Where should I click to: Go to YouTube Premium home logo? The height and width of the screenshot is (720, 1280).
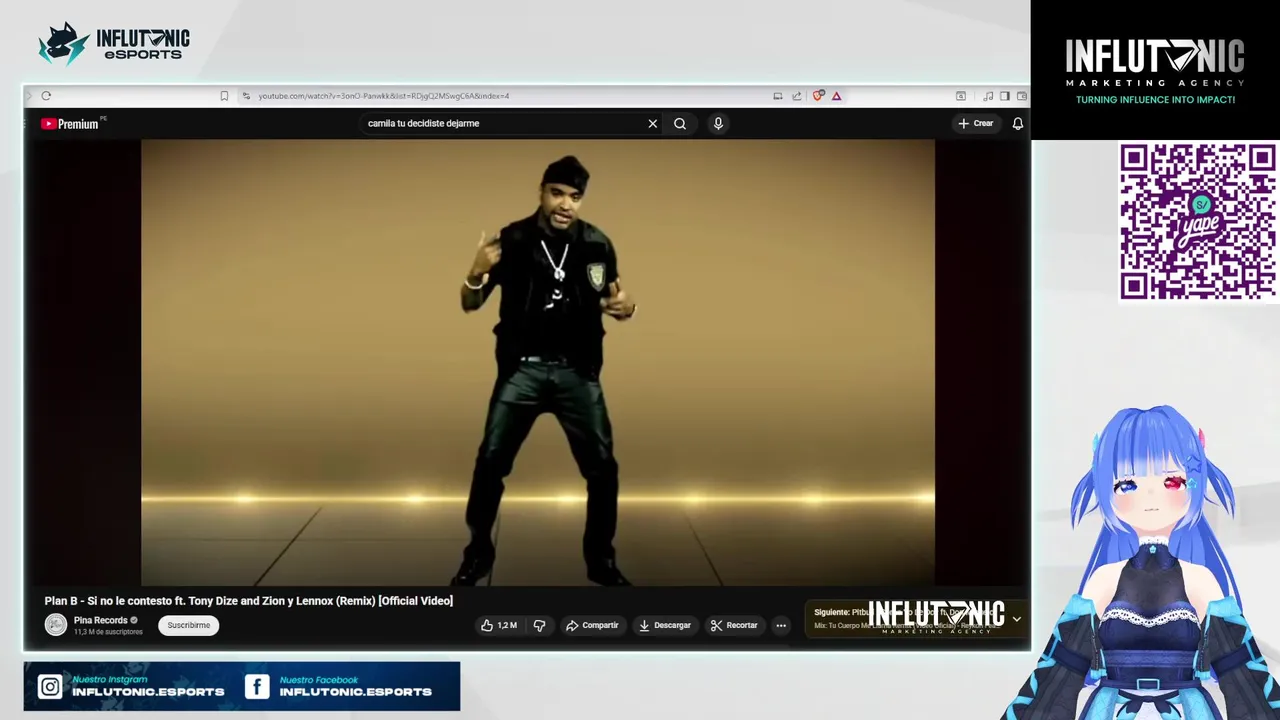[70, 124]
